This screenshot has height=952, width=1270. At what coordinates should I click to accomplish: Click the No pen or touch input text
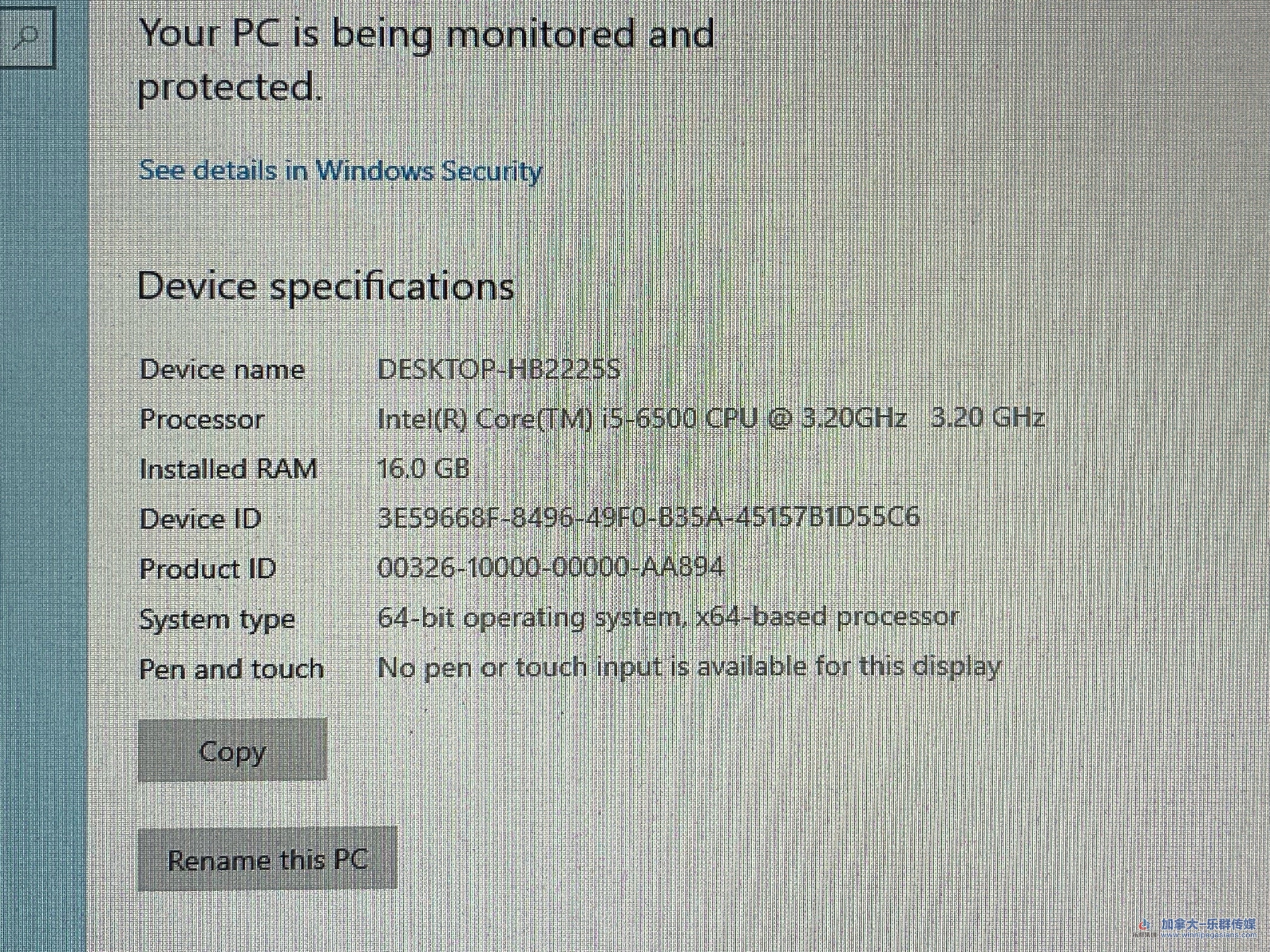coord(689,667)
